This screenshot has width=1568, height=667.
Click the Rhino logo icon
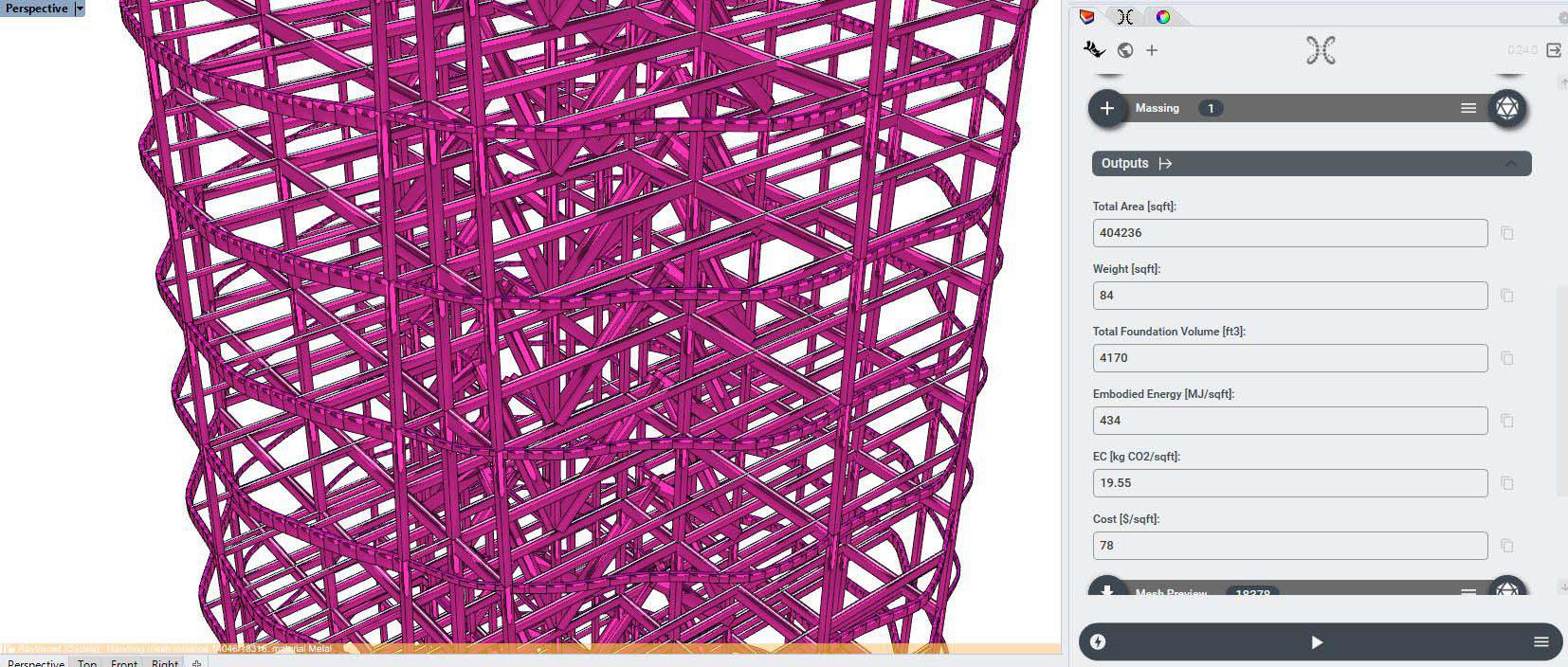click(x=1094, y=50)
